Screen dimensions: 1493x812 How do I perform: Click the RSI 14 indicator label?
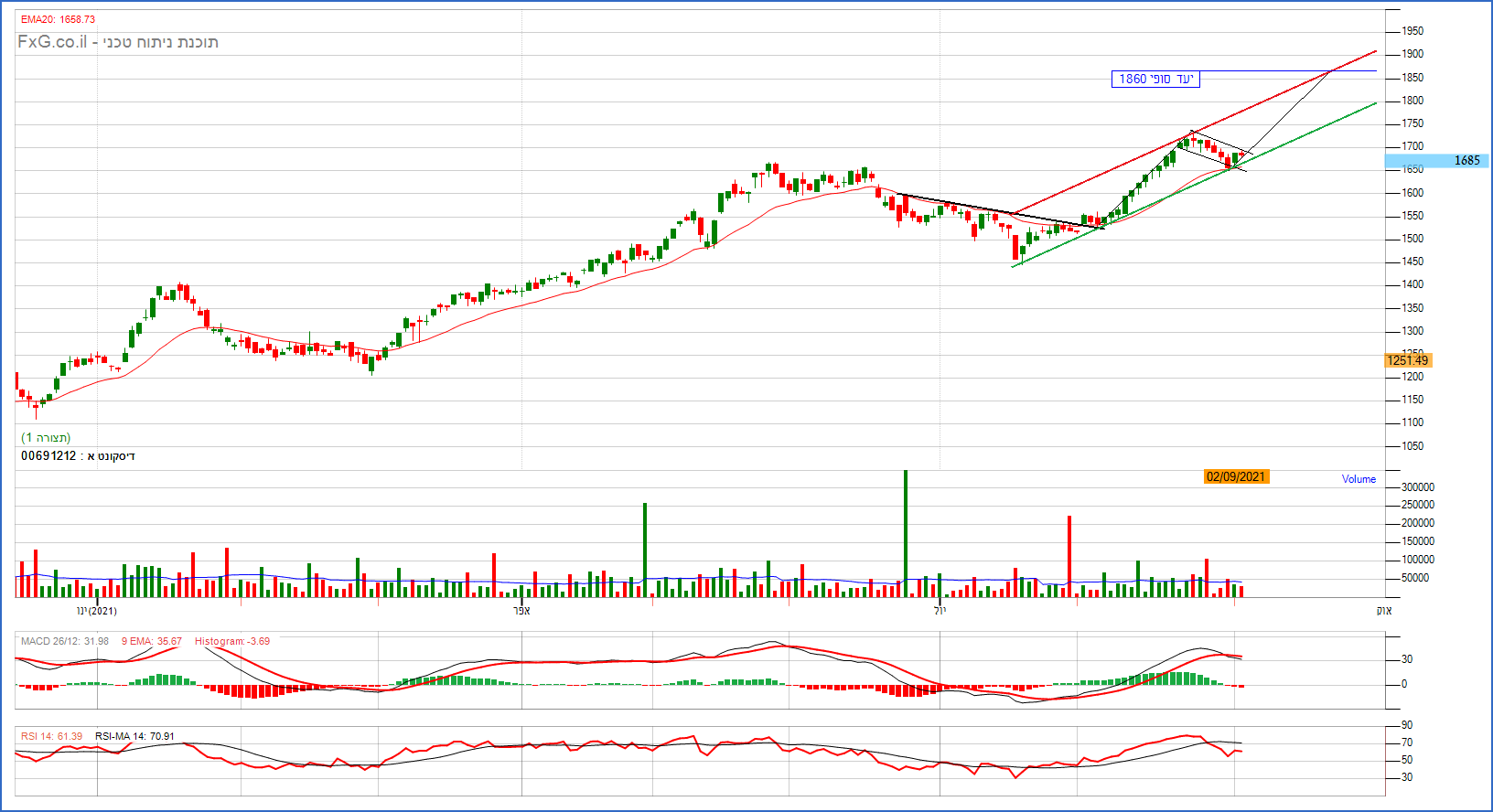(x=51, y=736)
